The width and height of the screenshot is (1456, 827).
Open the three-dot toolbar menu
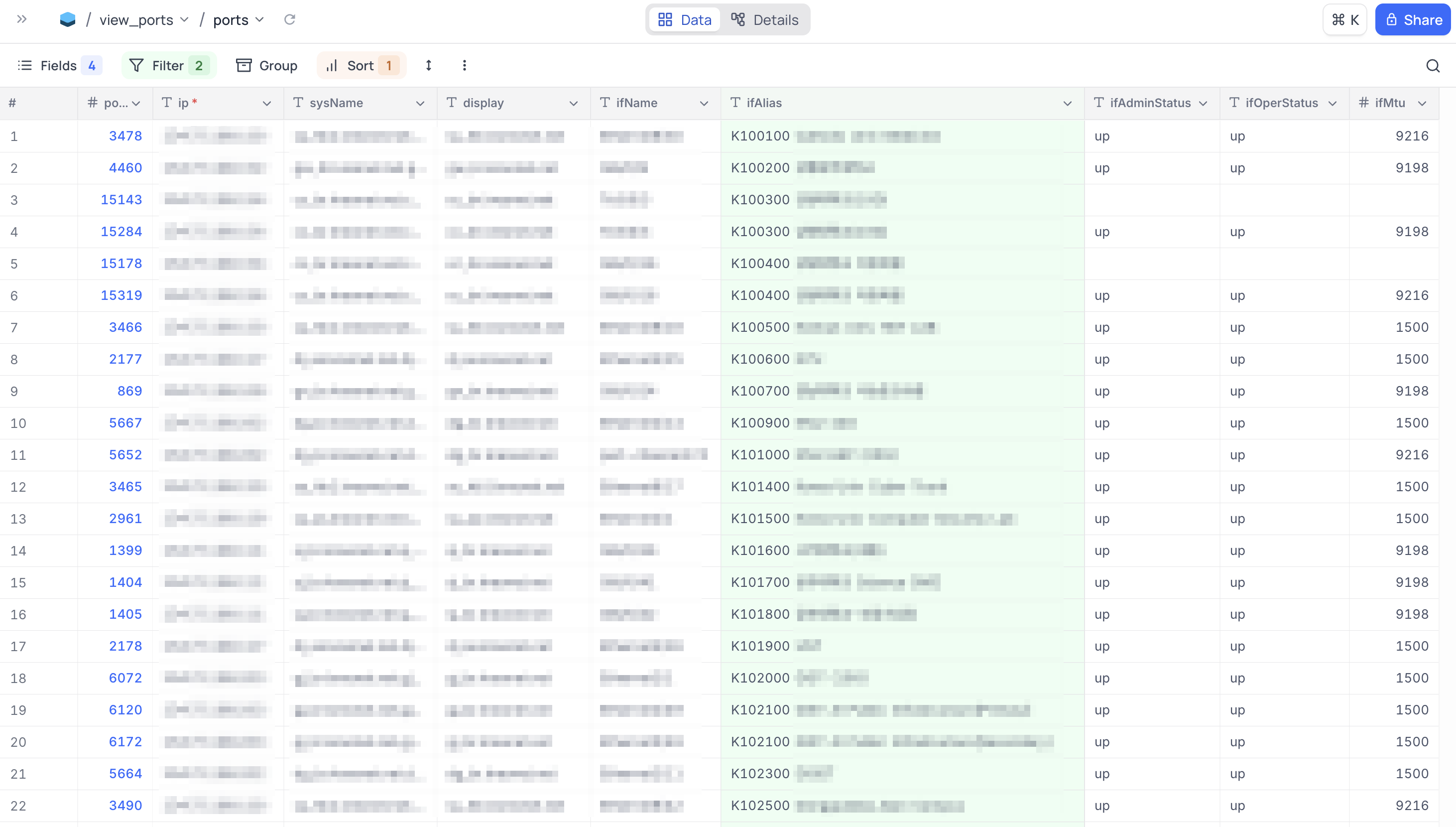pyautogui.click(x=464, y=66)
